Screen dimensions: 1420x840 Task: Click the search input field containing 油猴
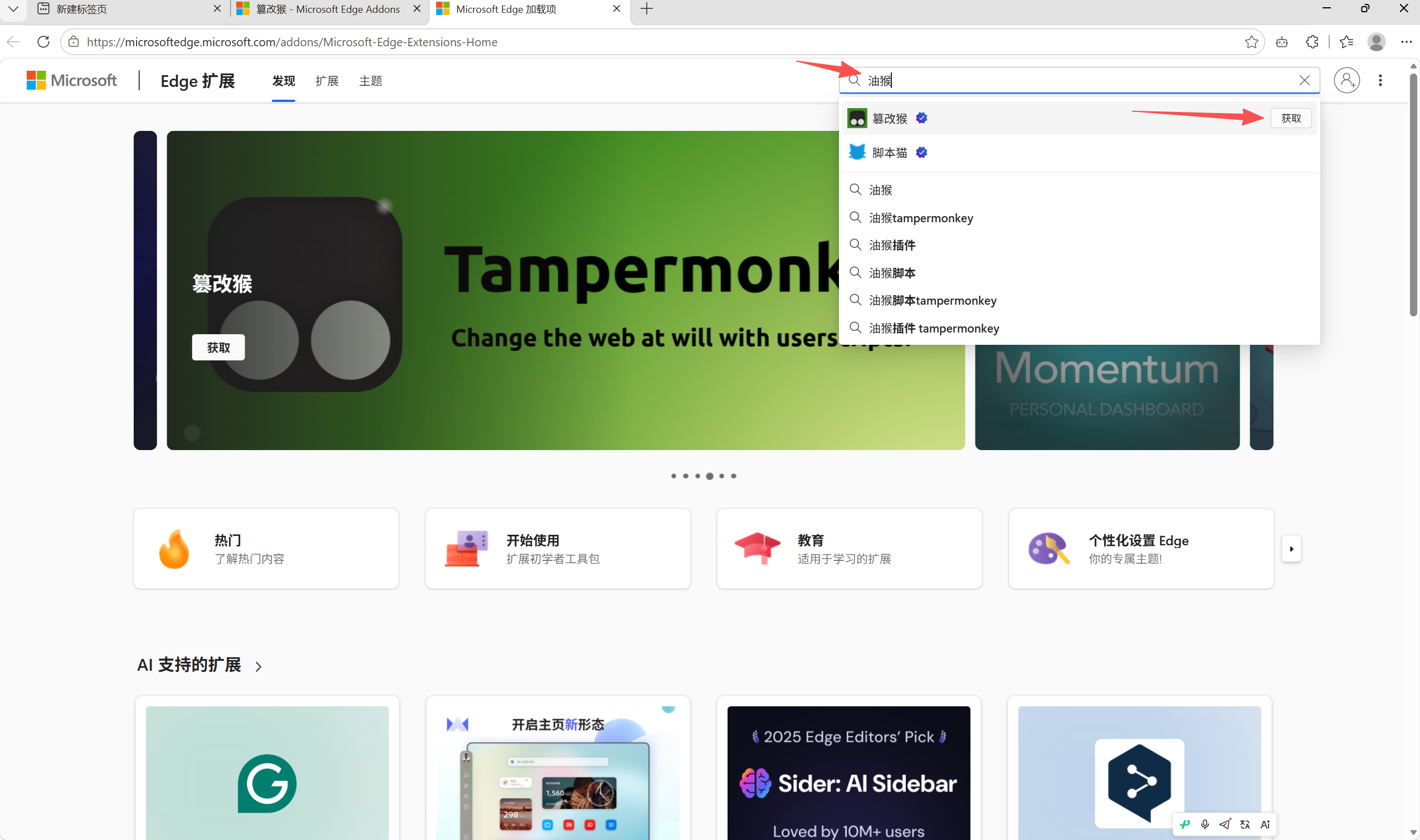tap(1079, 80)
